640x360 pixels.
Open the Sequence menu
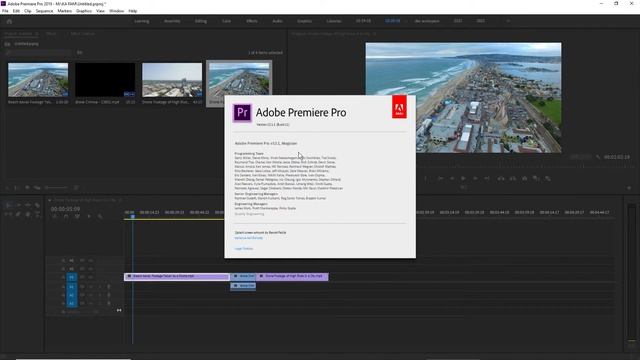44,11
